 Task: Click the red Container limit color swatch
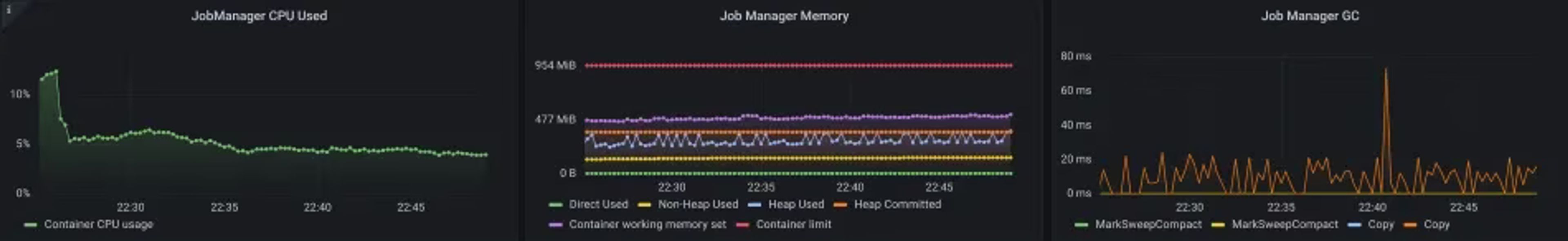tap(742, 225)
